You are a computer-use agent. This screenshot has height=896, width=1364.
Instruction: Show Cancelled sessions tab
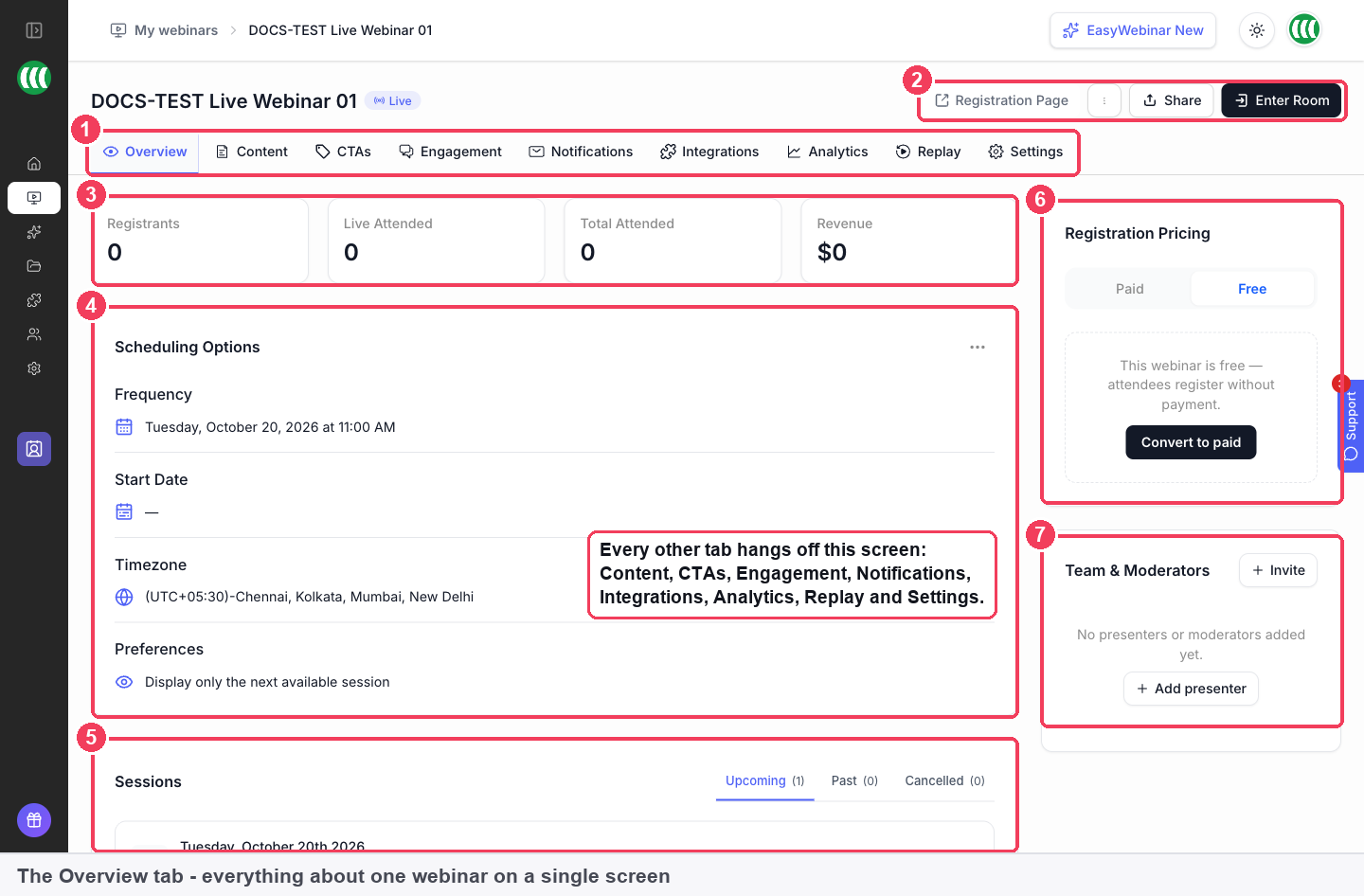[x=944, y=781]
